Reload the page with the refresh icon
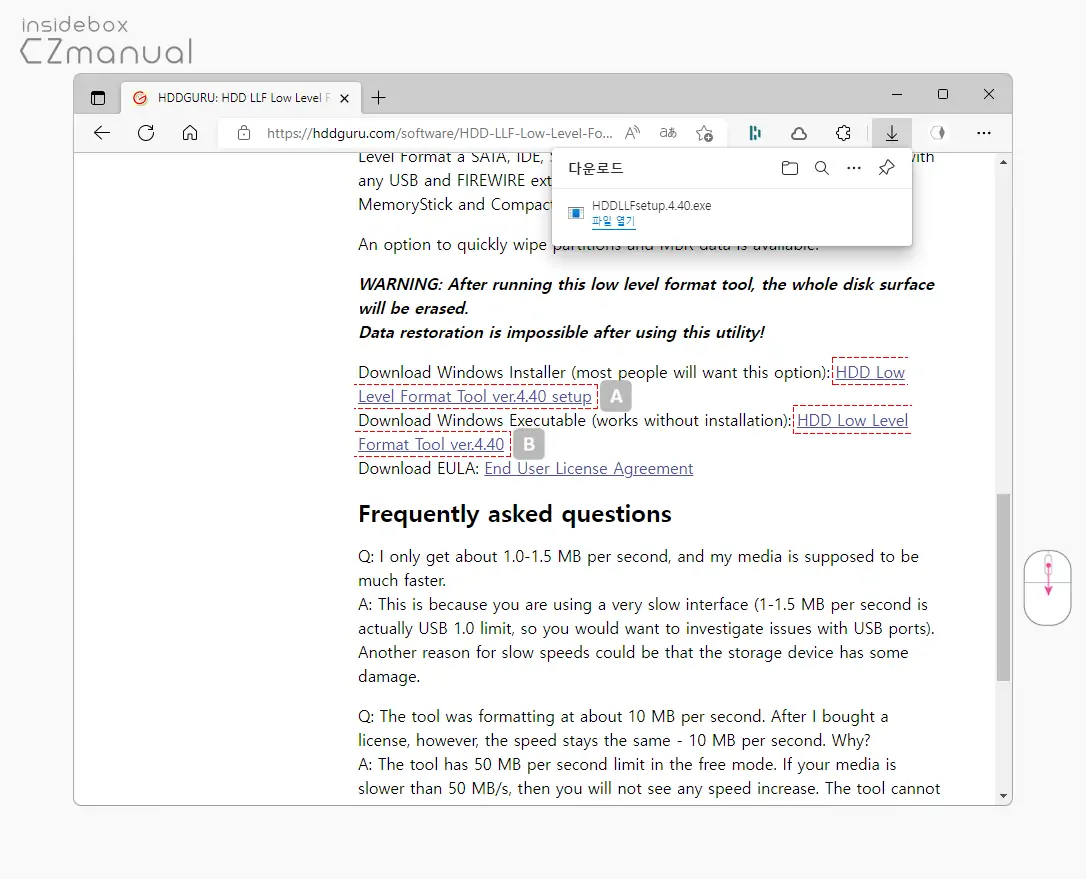Screen dimensions: 1086x879 coord(146,133)
